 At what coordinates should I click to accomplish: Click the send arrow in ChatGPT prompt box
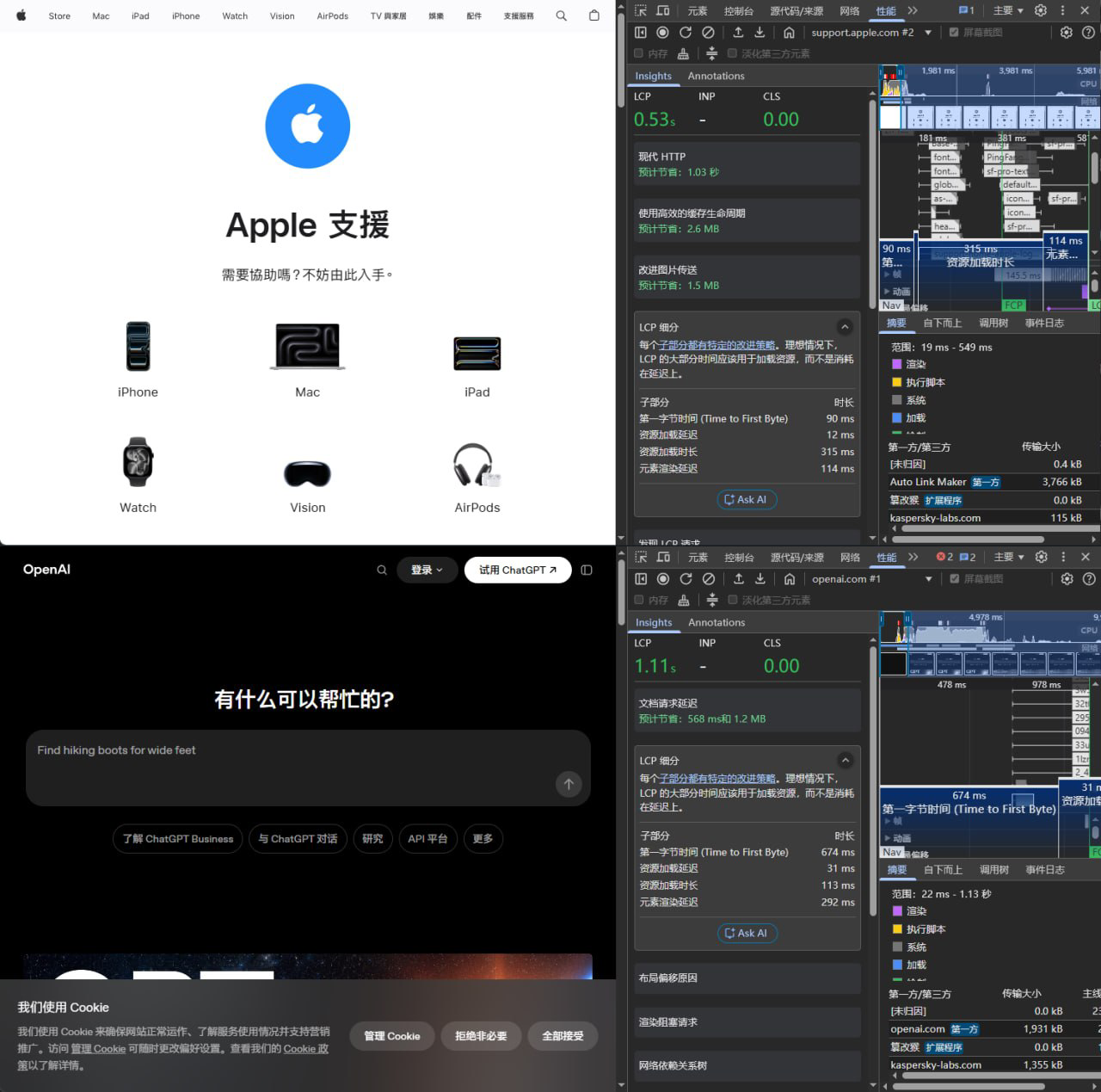pos(569,784)
